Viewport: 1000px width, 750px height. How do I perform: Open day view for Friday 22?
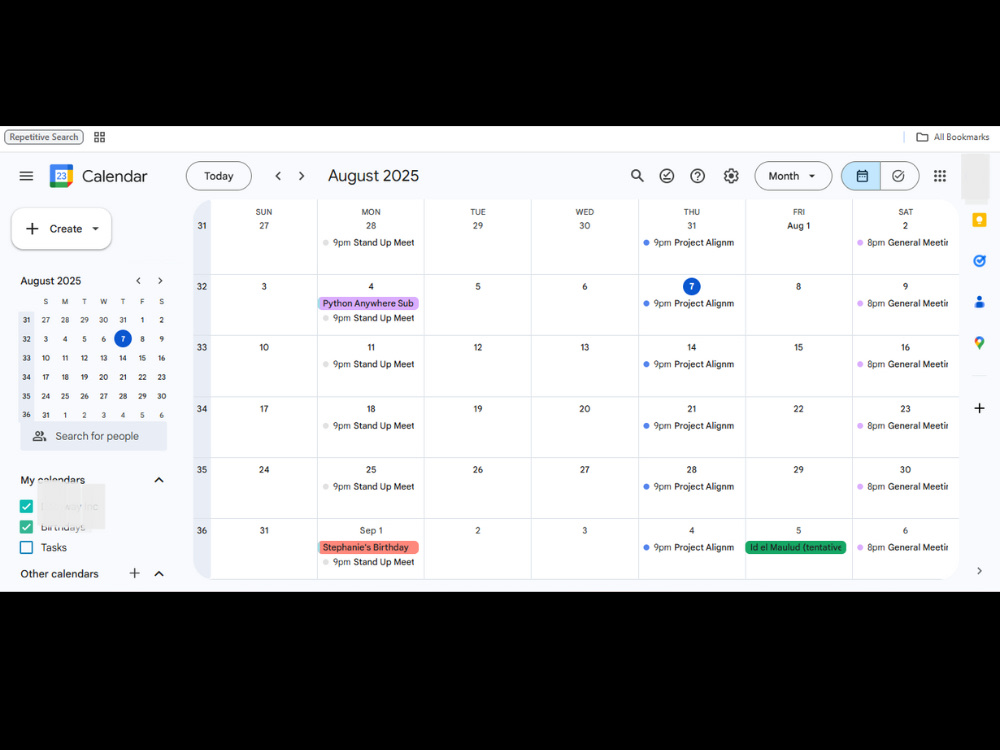[x=798, y=409]
